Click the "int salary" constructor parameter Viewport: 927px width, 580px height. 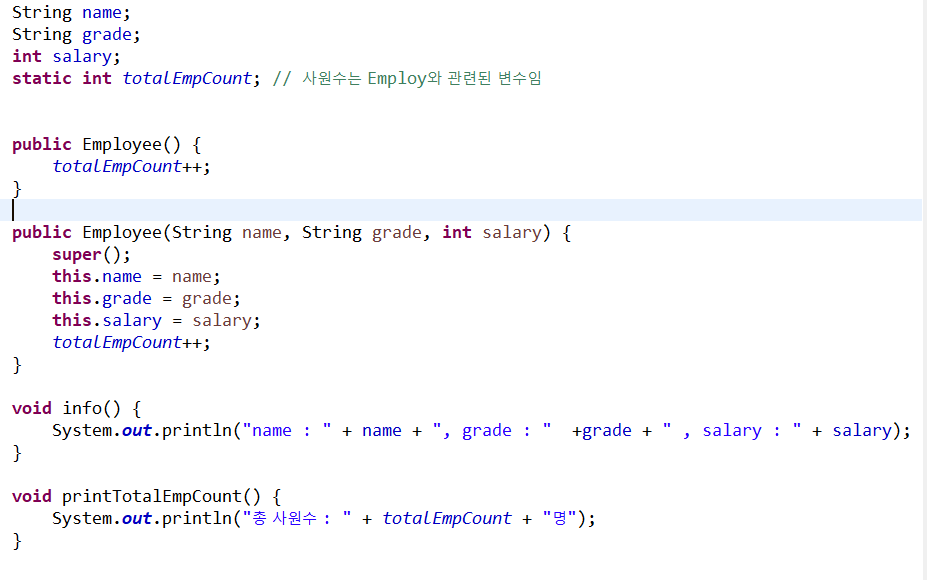[492, 232]
